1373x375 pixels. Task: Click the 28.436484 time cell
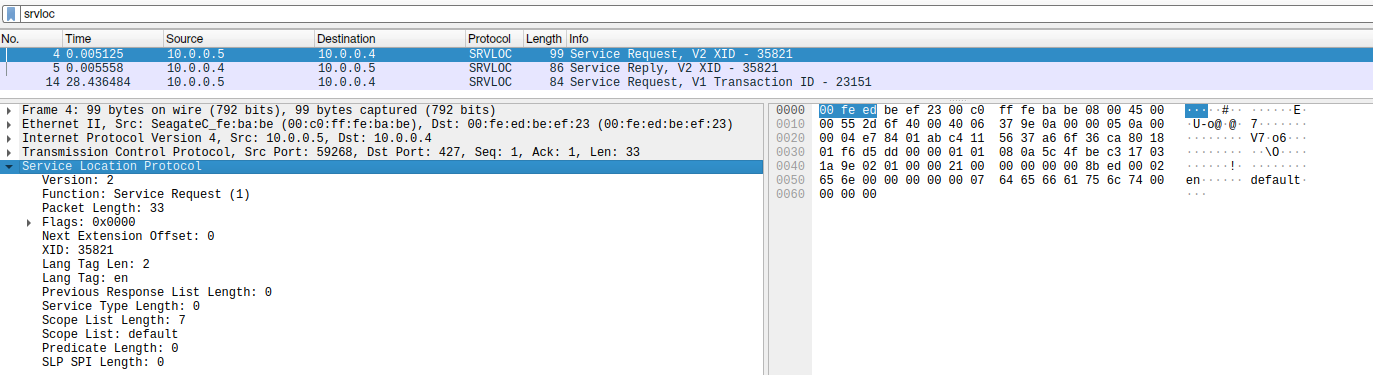point(98,82)
